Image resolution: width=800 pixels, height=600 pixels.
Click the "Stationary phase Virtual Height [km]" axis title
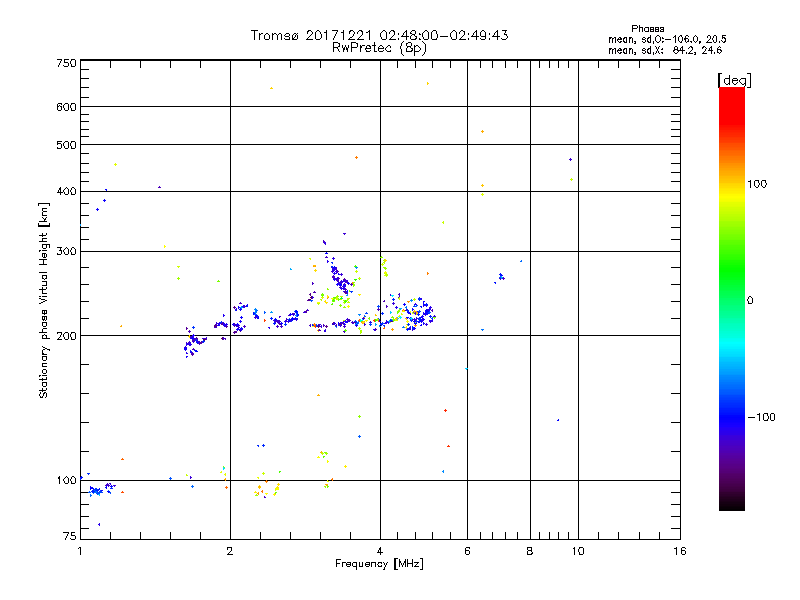44,301
